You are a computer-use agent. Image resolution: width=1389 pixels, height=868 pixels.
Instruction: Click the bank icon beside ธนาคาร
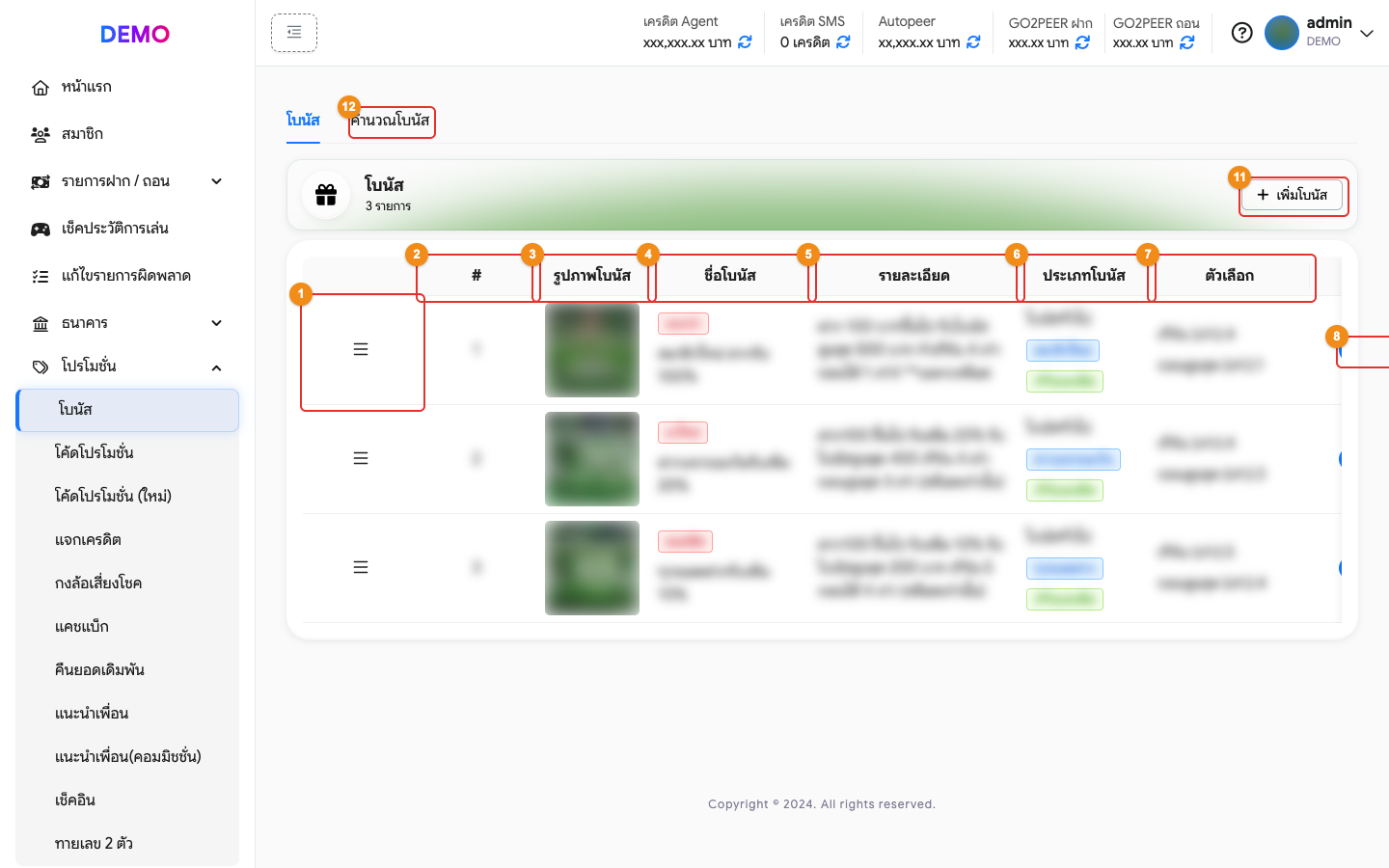pos(41,324)
